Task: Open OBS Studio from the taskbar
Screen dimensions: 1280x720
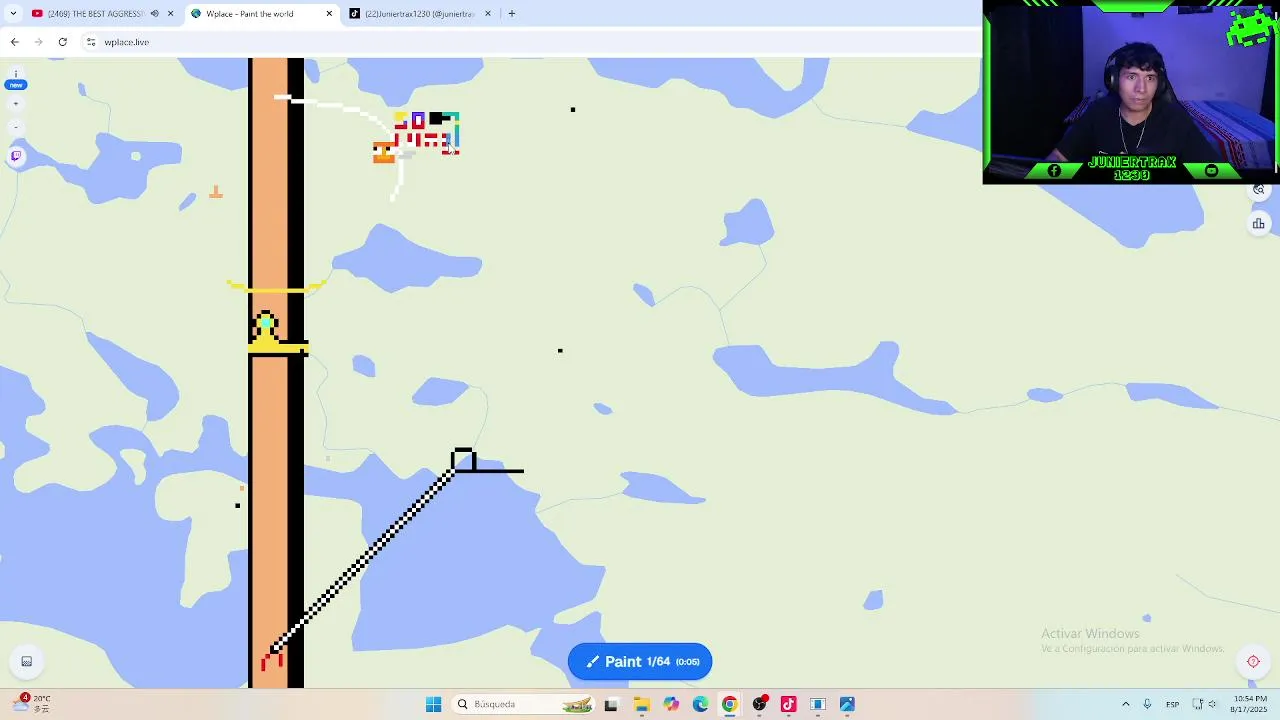Action: 759,704
